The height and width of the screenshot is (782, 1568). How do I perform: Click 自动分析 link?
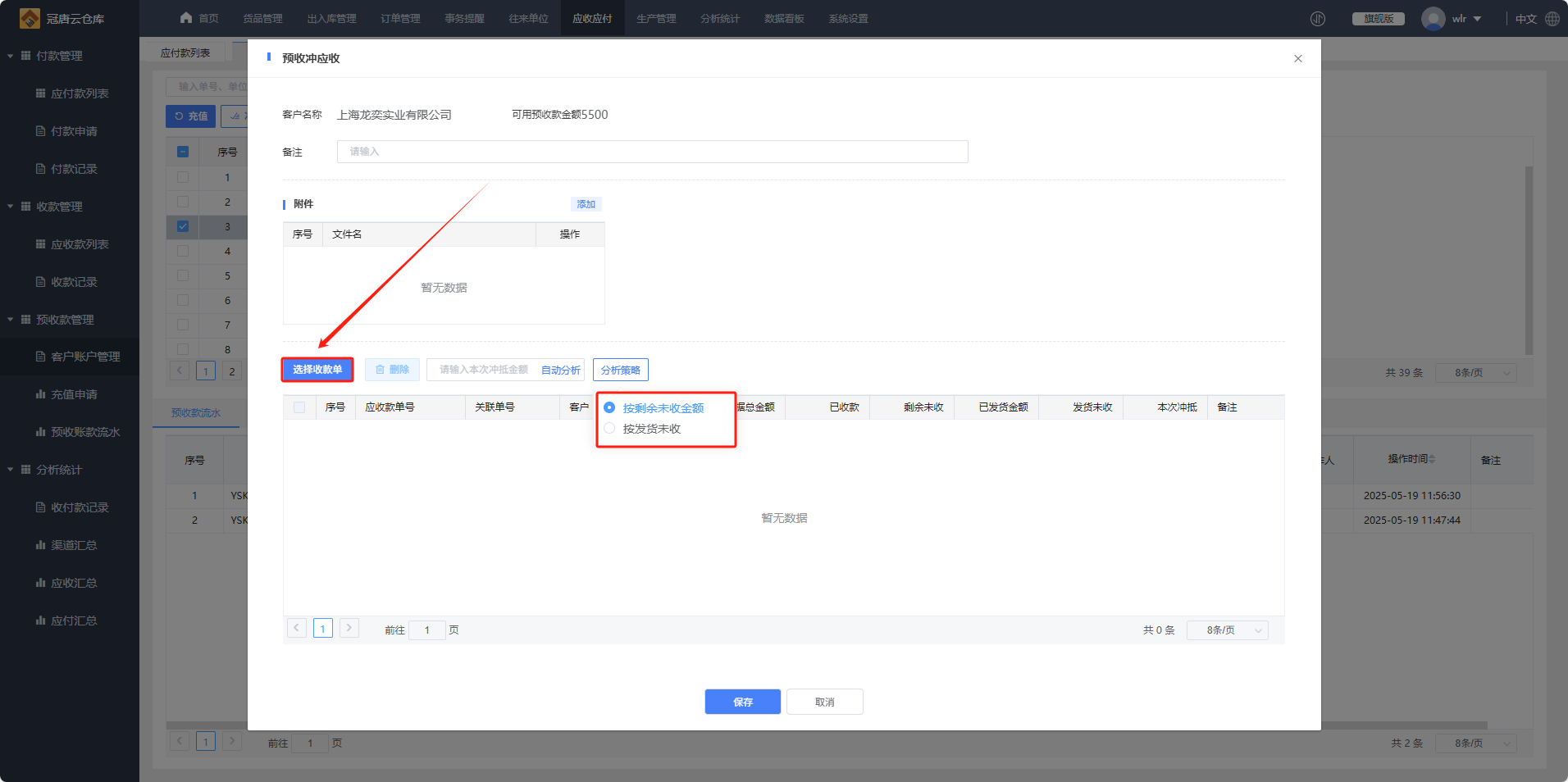[x=561, y=370]
